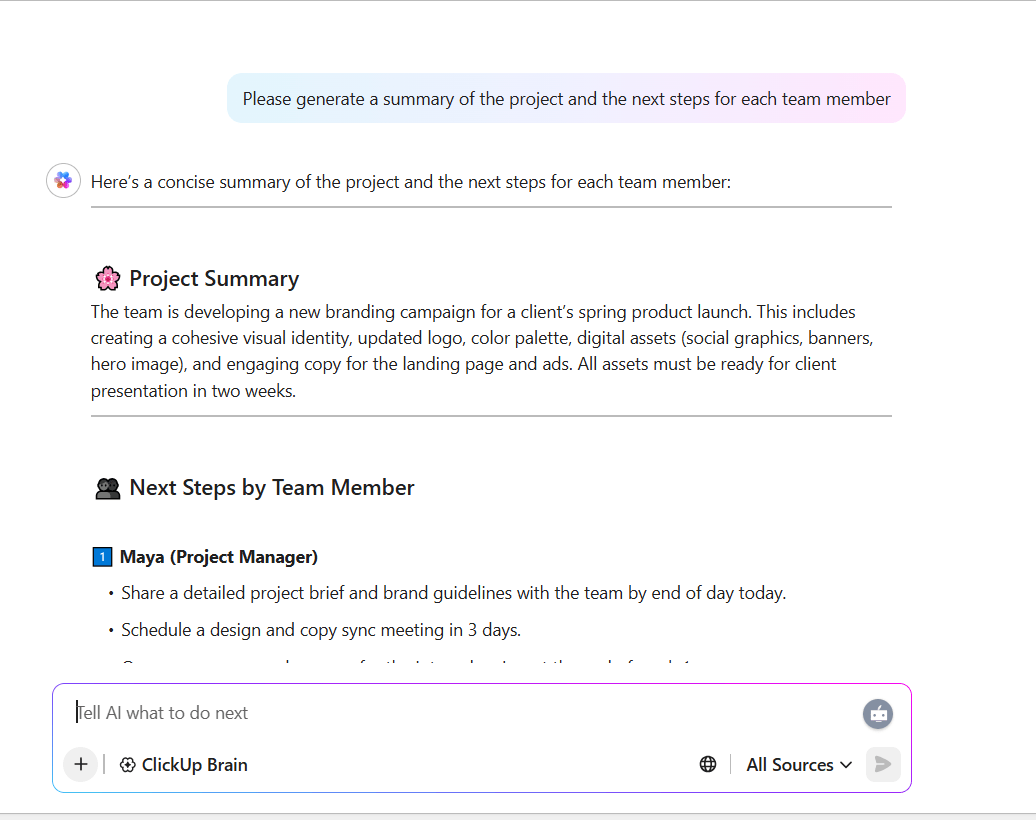Send the message with the arrow button
This screenshot has width=1036, height=820.
pyautogui.click(x=883, y=765)
